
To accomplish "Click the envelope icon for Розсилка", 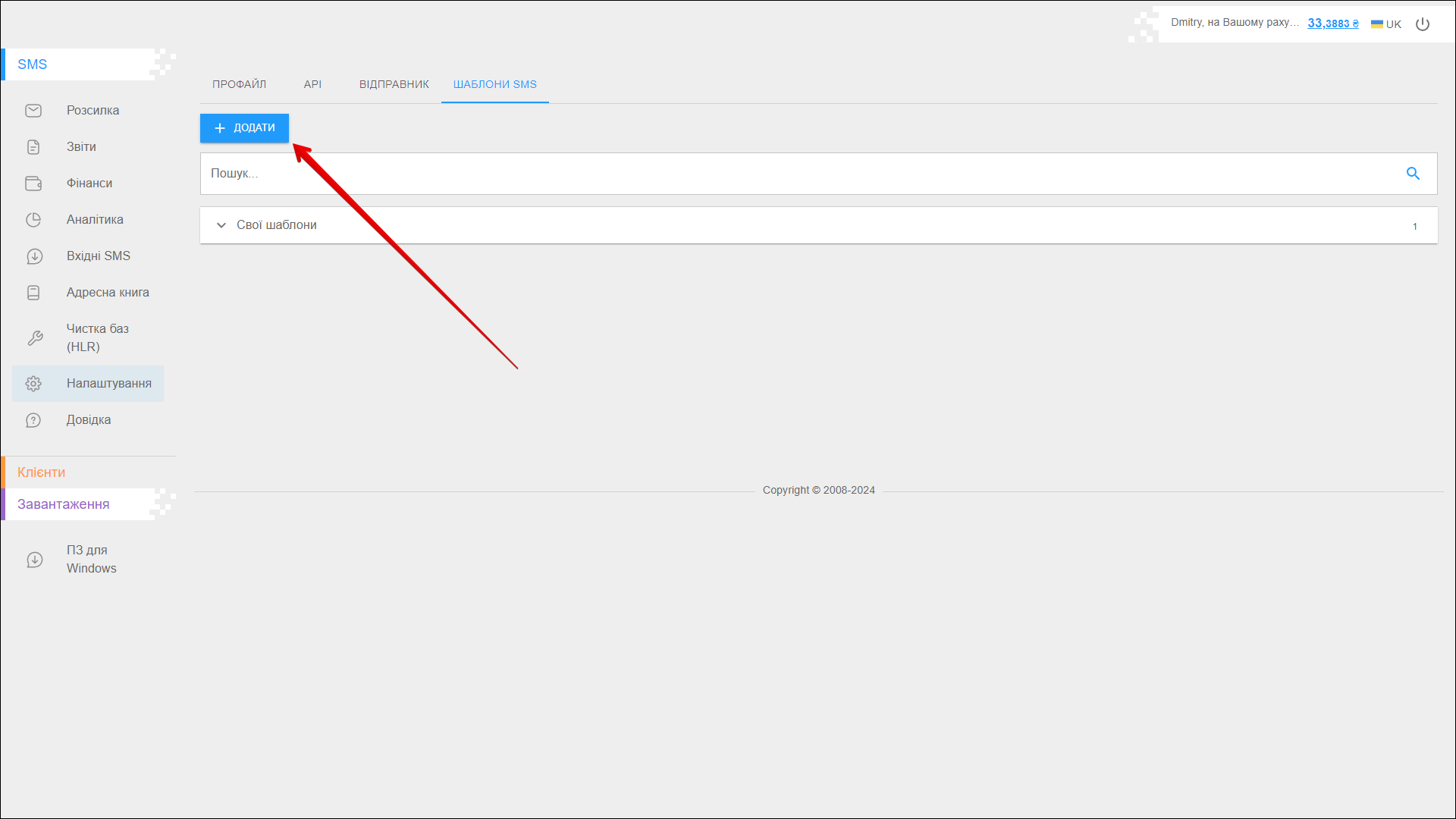I will tap(33, 111).
